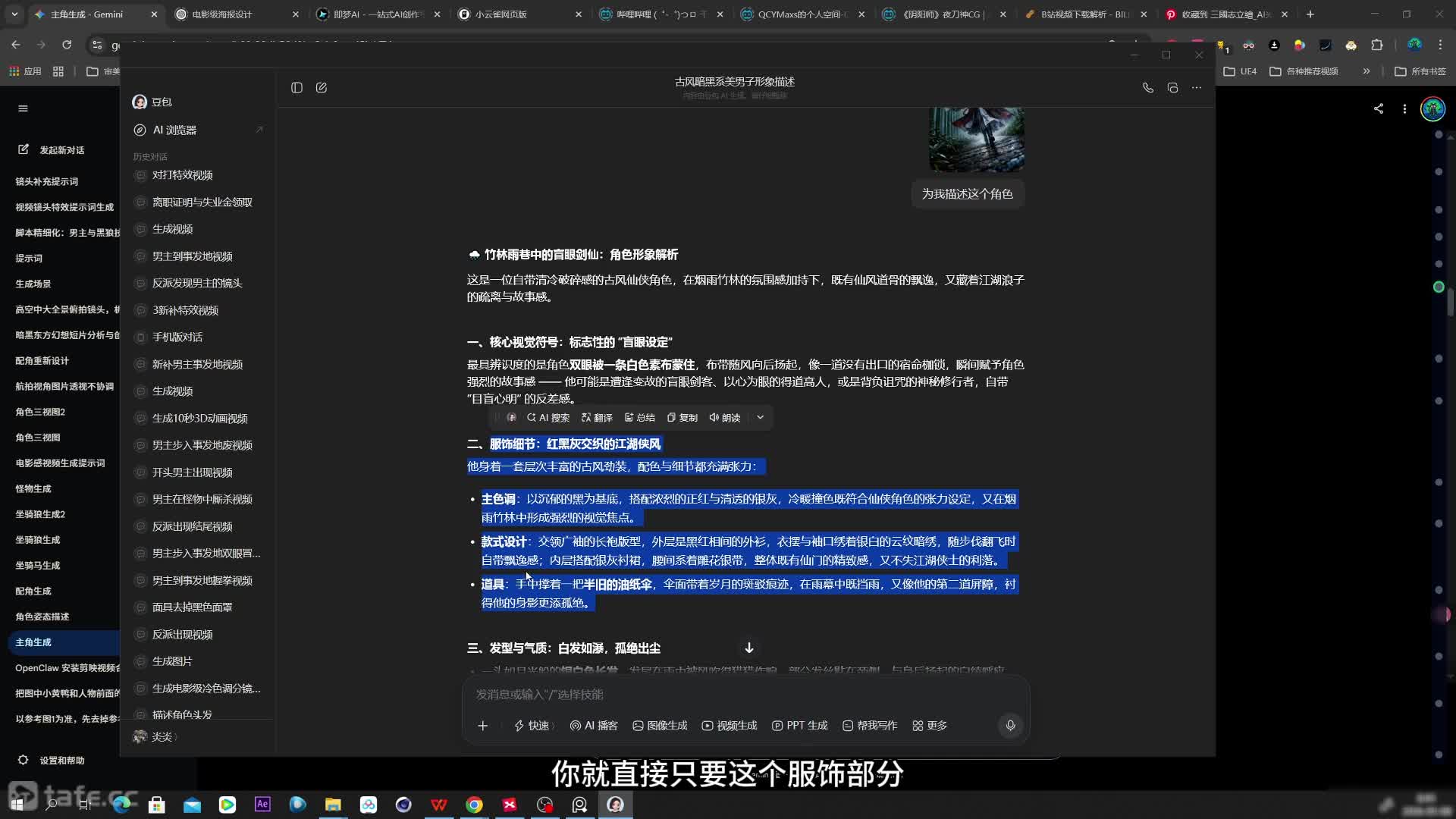Viewport: 1456px width, 819px height.
Task: Reload the Chrome page
Action: 67,45
